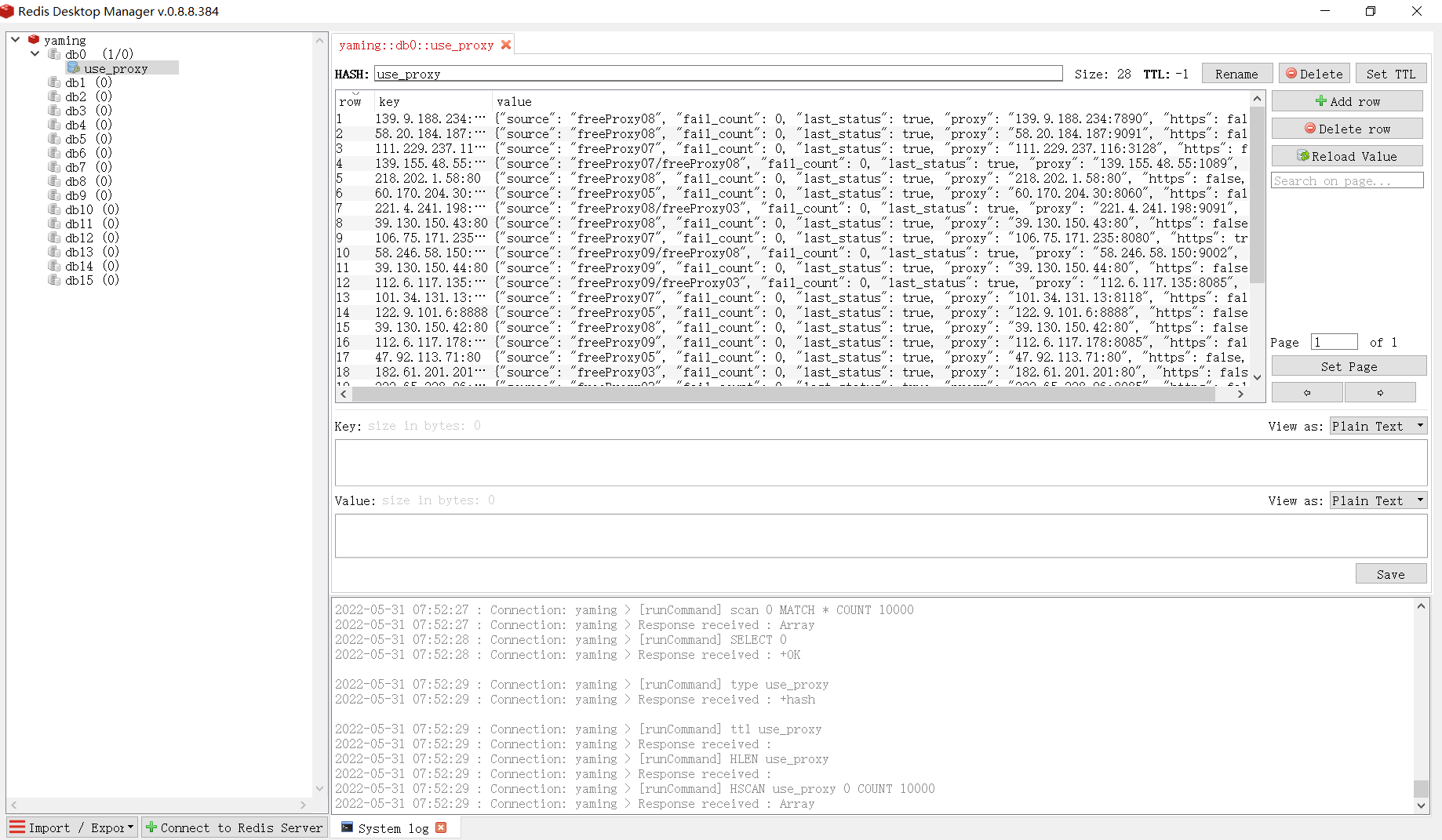1442x840 pixels.
Task: Click the 'Search on page' input field
Action: tap(1346, 180)
